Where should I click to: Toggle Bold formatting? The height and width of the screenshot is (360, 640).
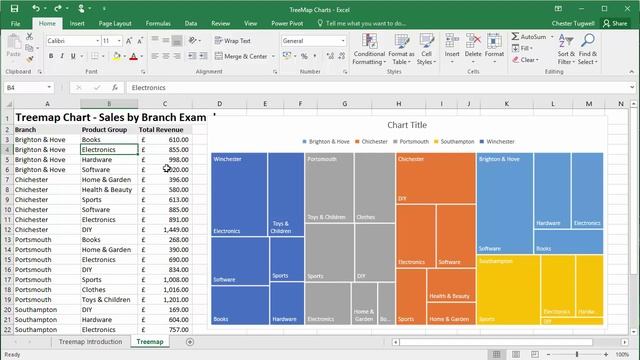point(51,56)
